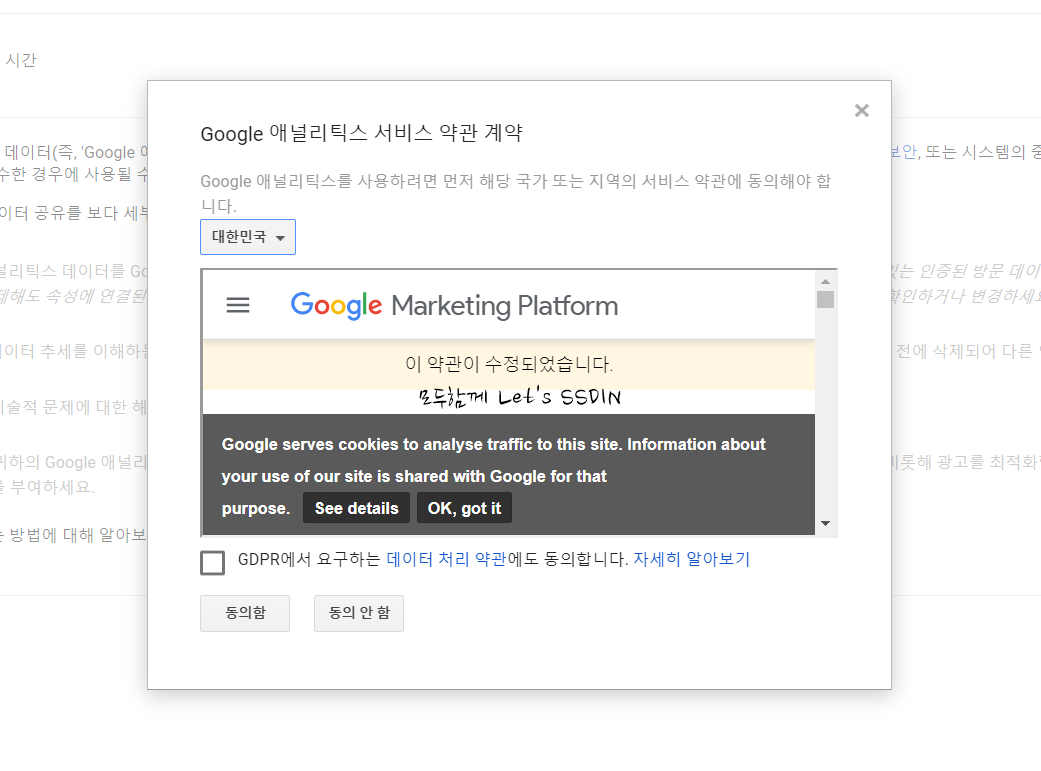Screen dimensions: 1041x771
Task: Open the 데이터 처리 약관 link
Action: [x=446, y=559]
